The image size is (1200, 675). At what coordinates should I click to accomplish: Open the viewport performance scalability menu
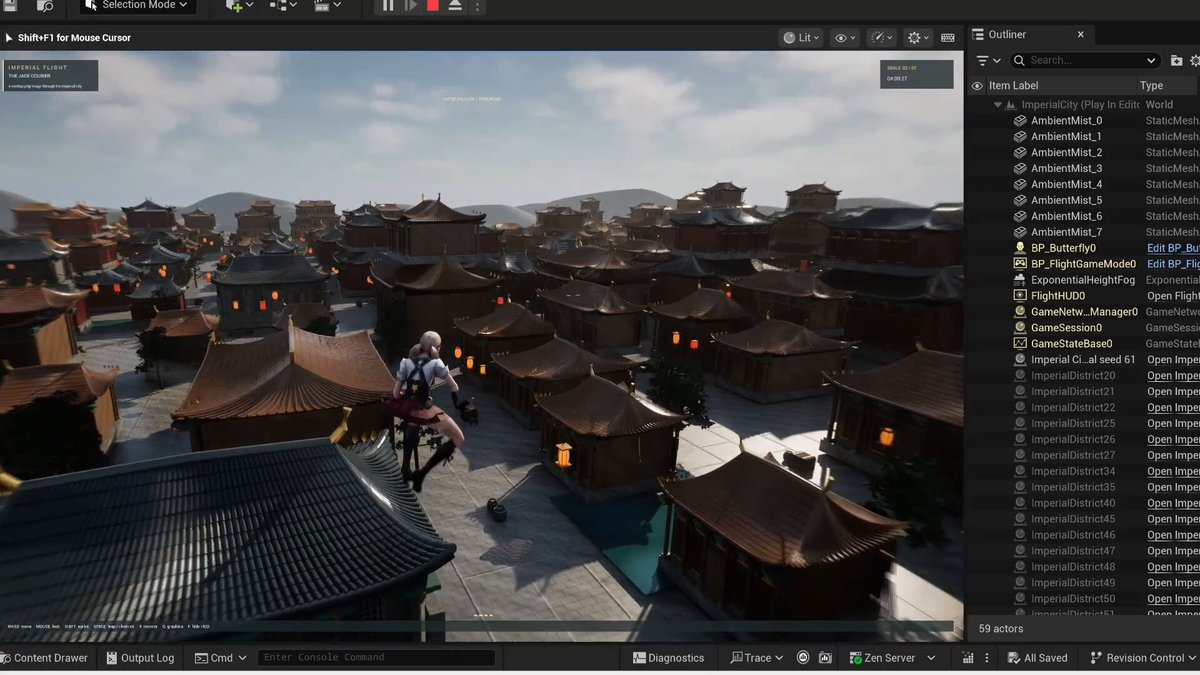pos(883,38)
